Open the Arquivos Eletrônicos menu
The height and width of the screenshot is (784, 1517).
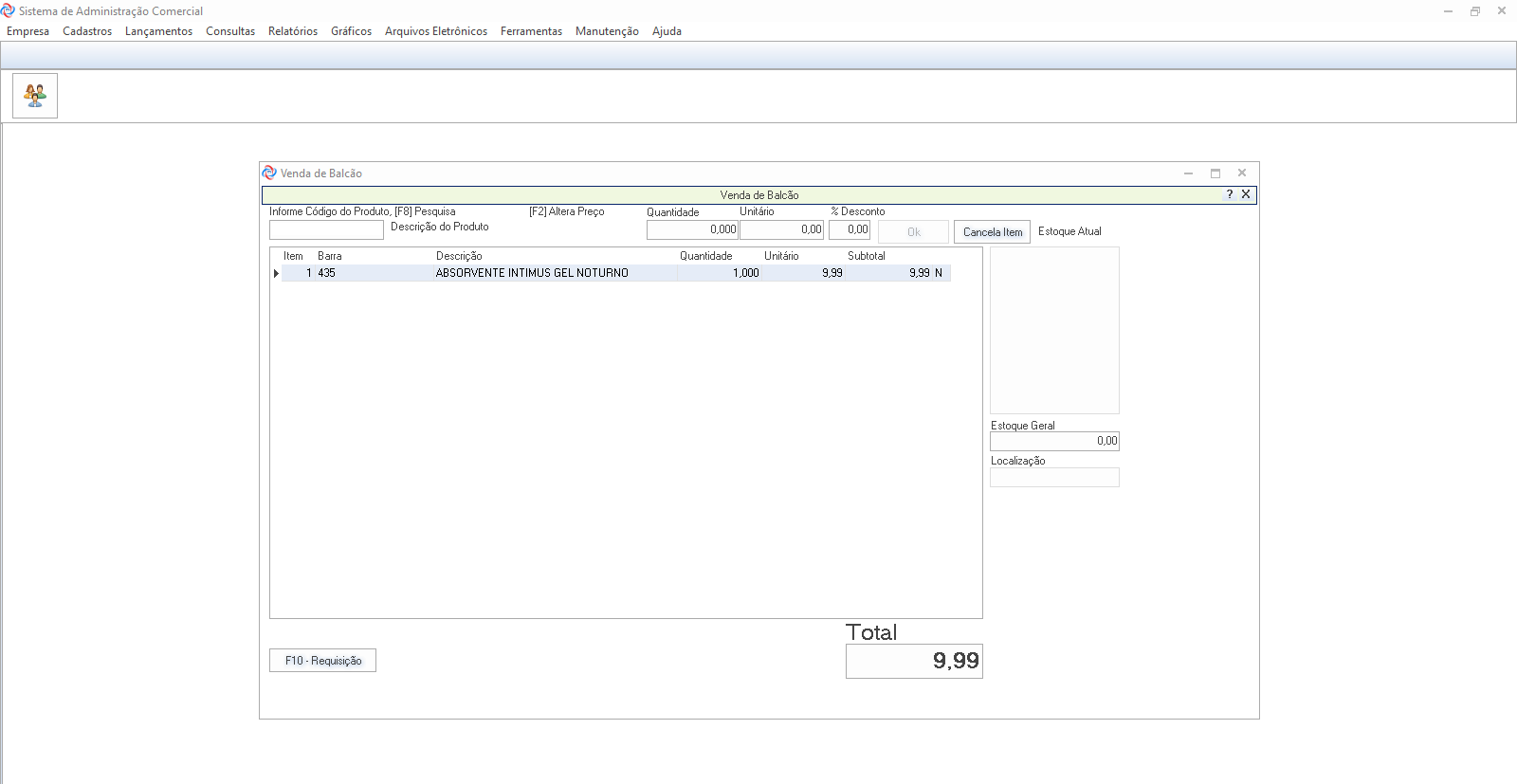436,31
